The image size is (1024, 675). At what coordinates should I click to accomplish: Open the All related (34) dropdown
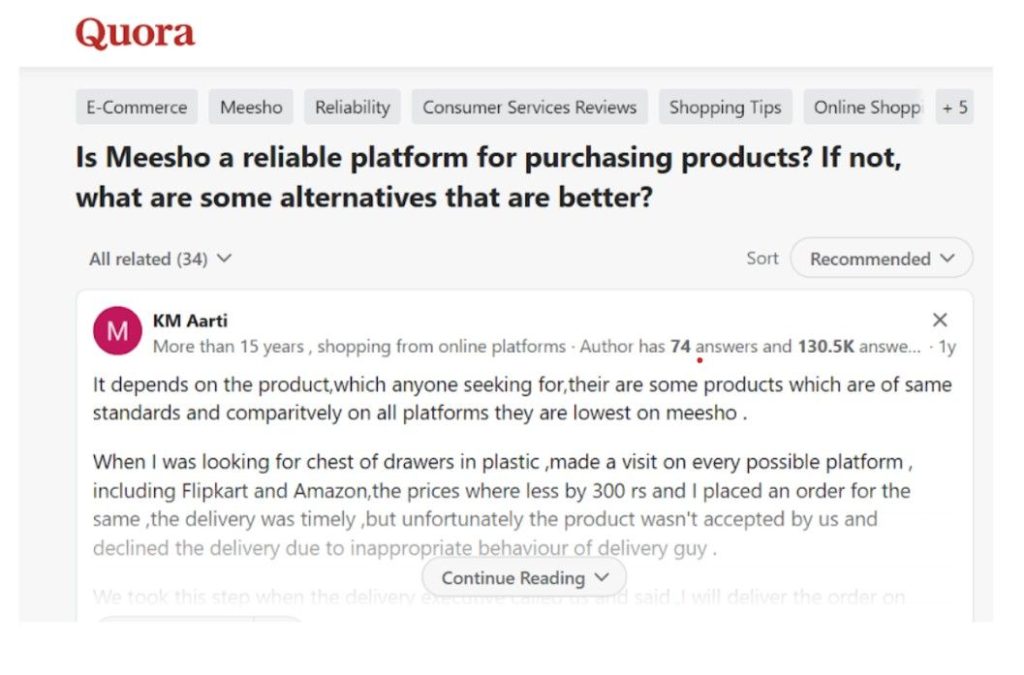[160, 258]
